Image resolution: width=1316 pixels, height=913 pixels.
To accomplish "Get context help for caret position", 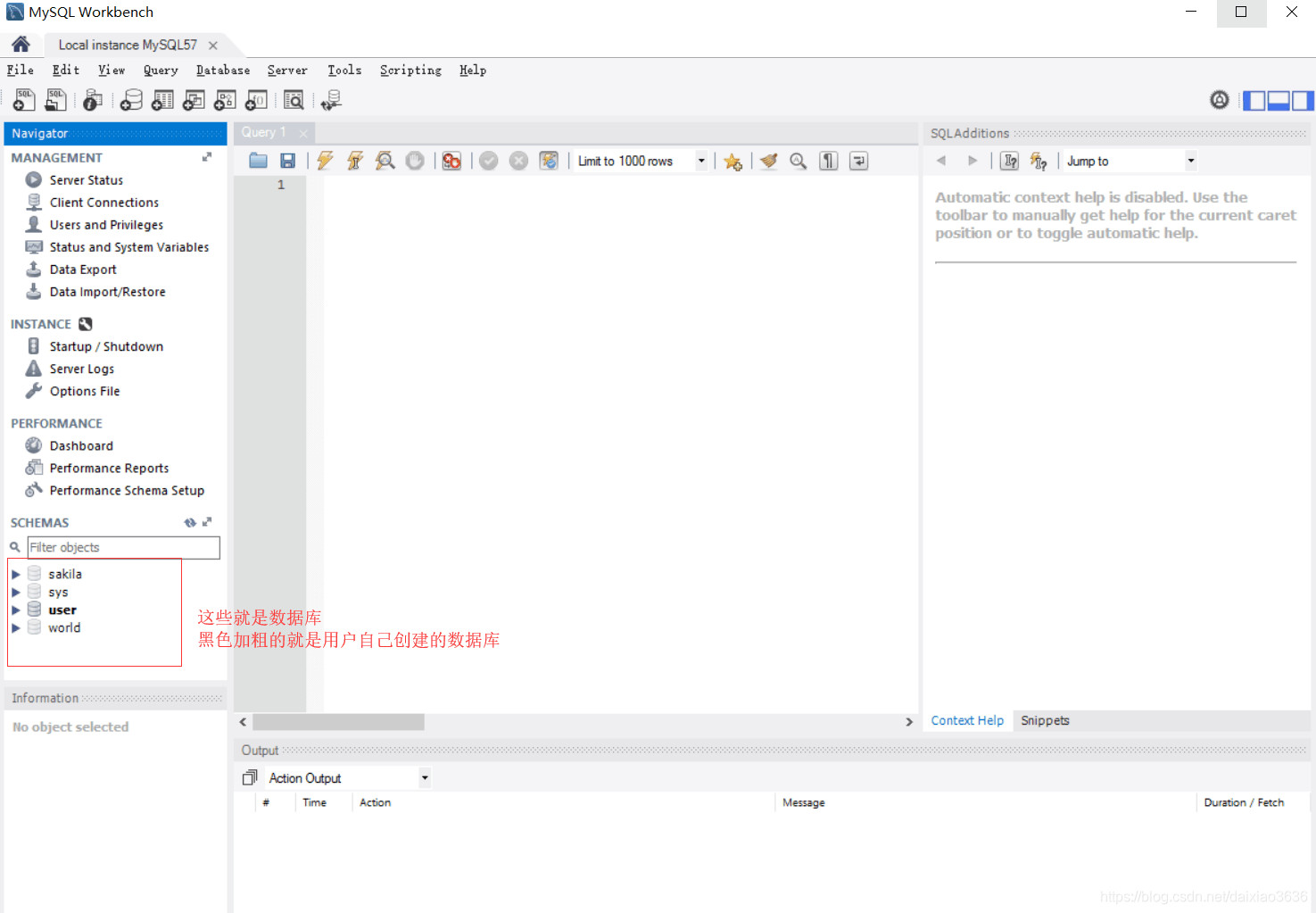I will click(x=1009, y=161).
